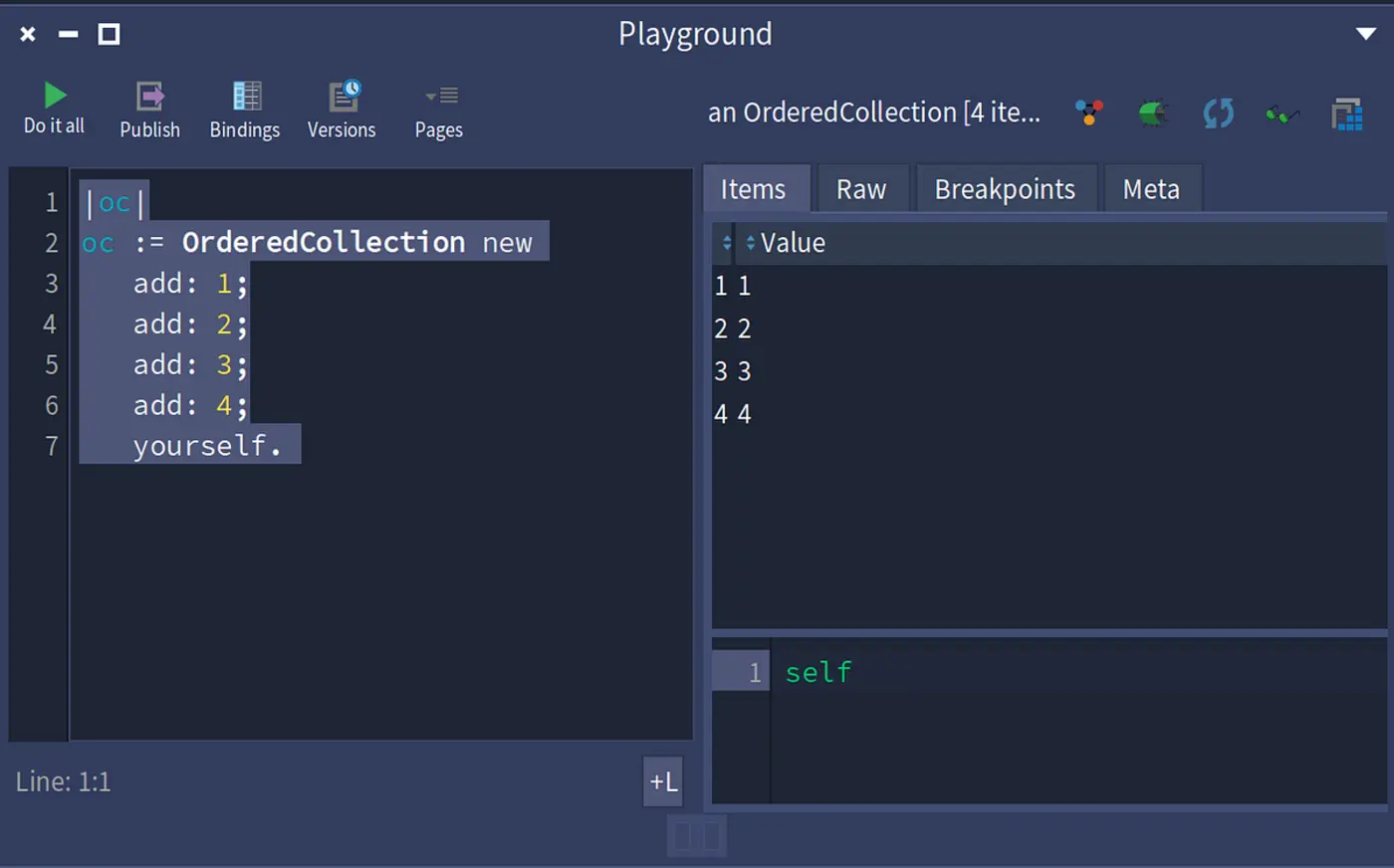Click the 'yourself.' code line

click(207, 445)
